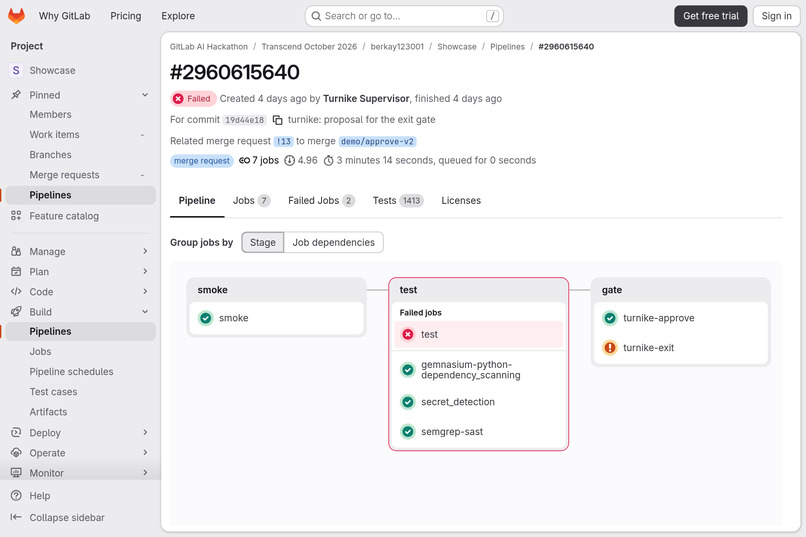Click berkay123001 breadcrumb
The image size is (806, 537).
point(397,47)
